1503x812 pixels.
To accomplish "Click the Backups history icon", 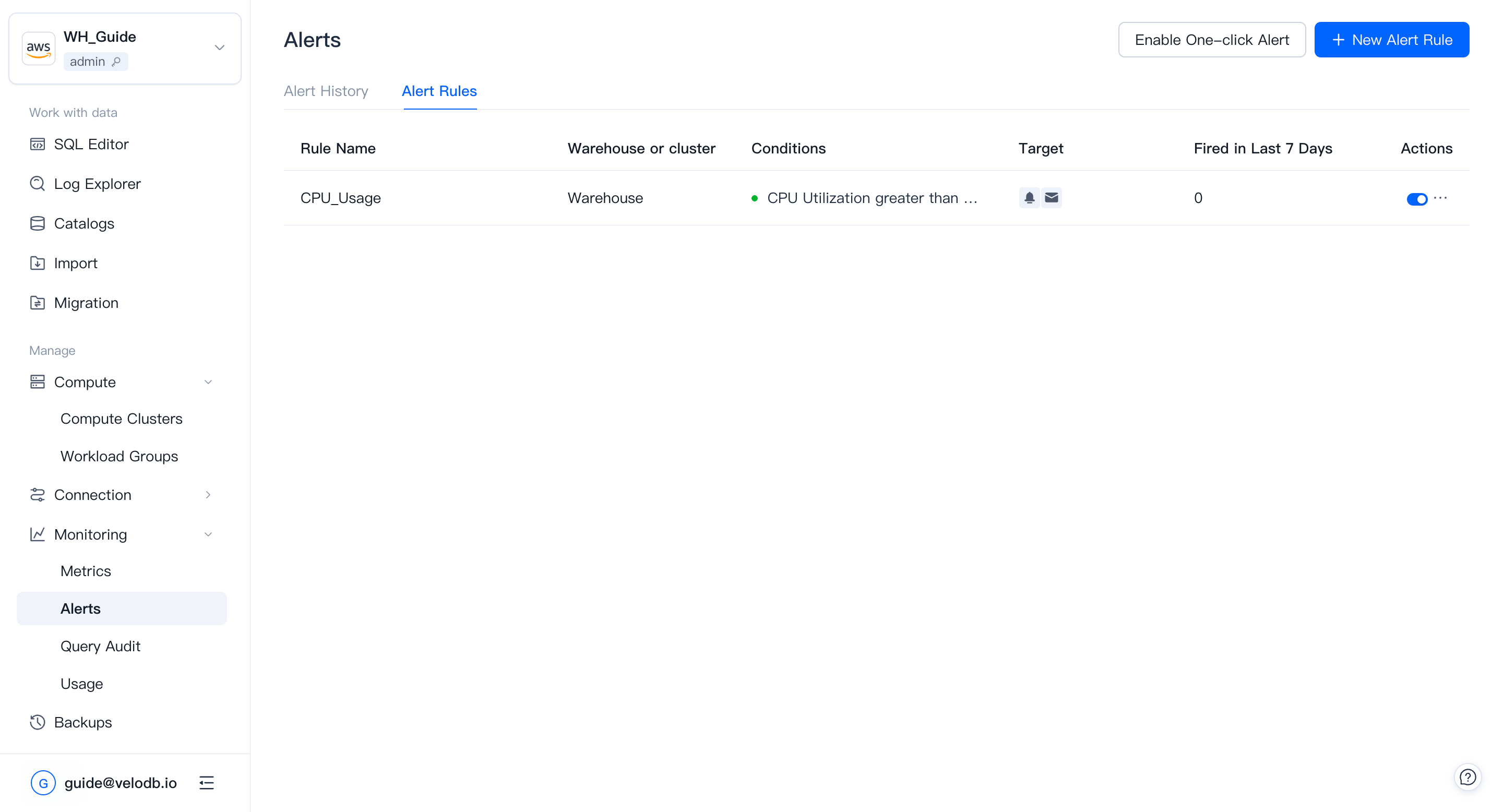I will tap(38, 722).
